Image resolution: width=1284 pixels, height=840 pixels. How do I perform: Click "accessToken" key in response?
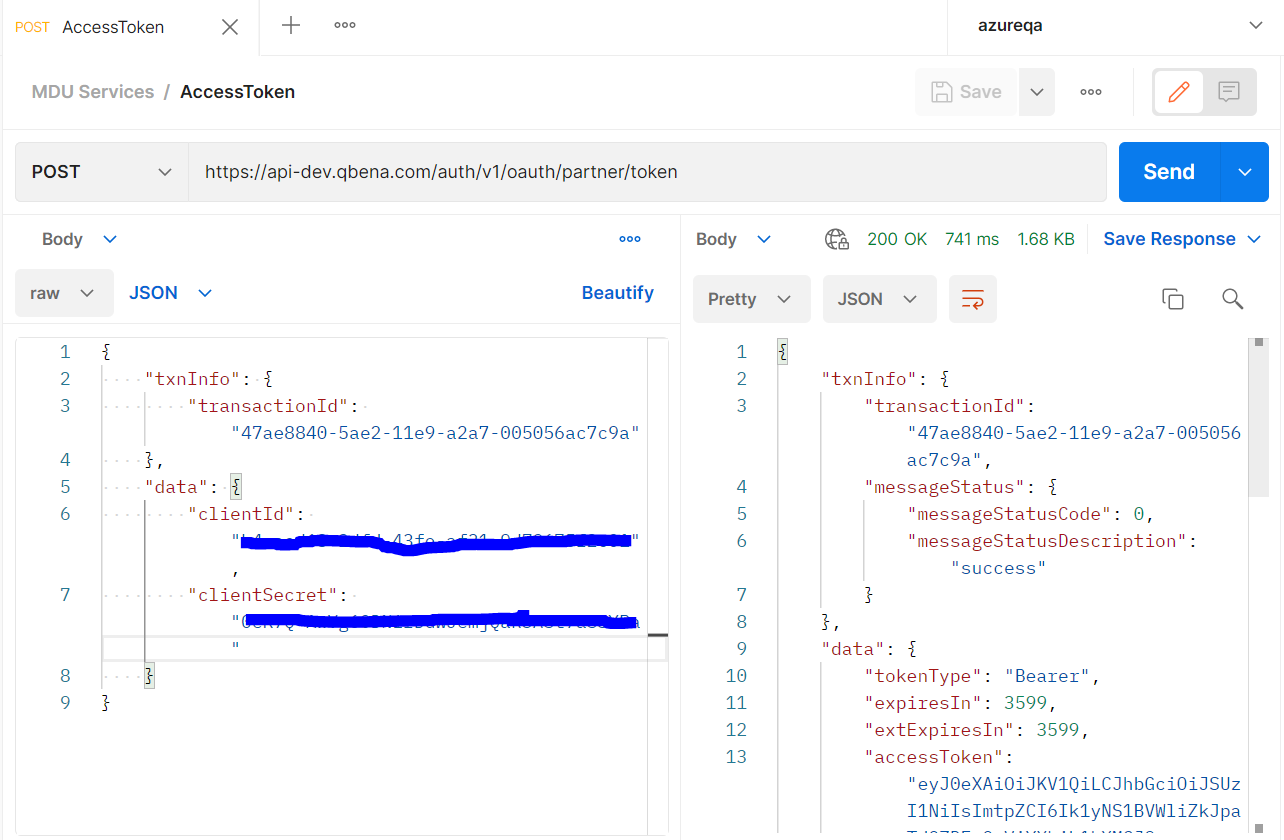coord(933,757)
